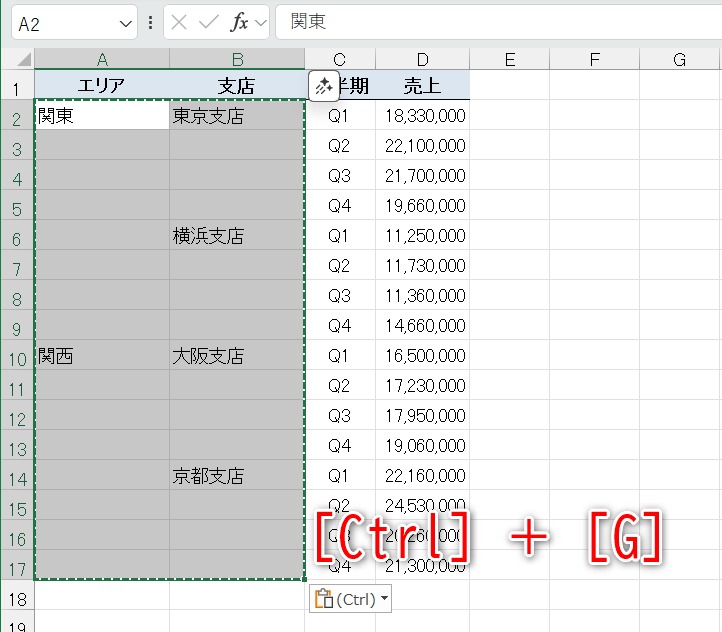This screenshot has height=632, width=722.
Task: Click the Q2 cell in row 11
Action: coord(340,385)
